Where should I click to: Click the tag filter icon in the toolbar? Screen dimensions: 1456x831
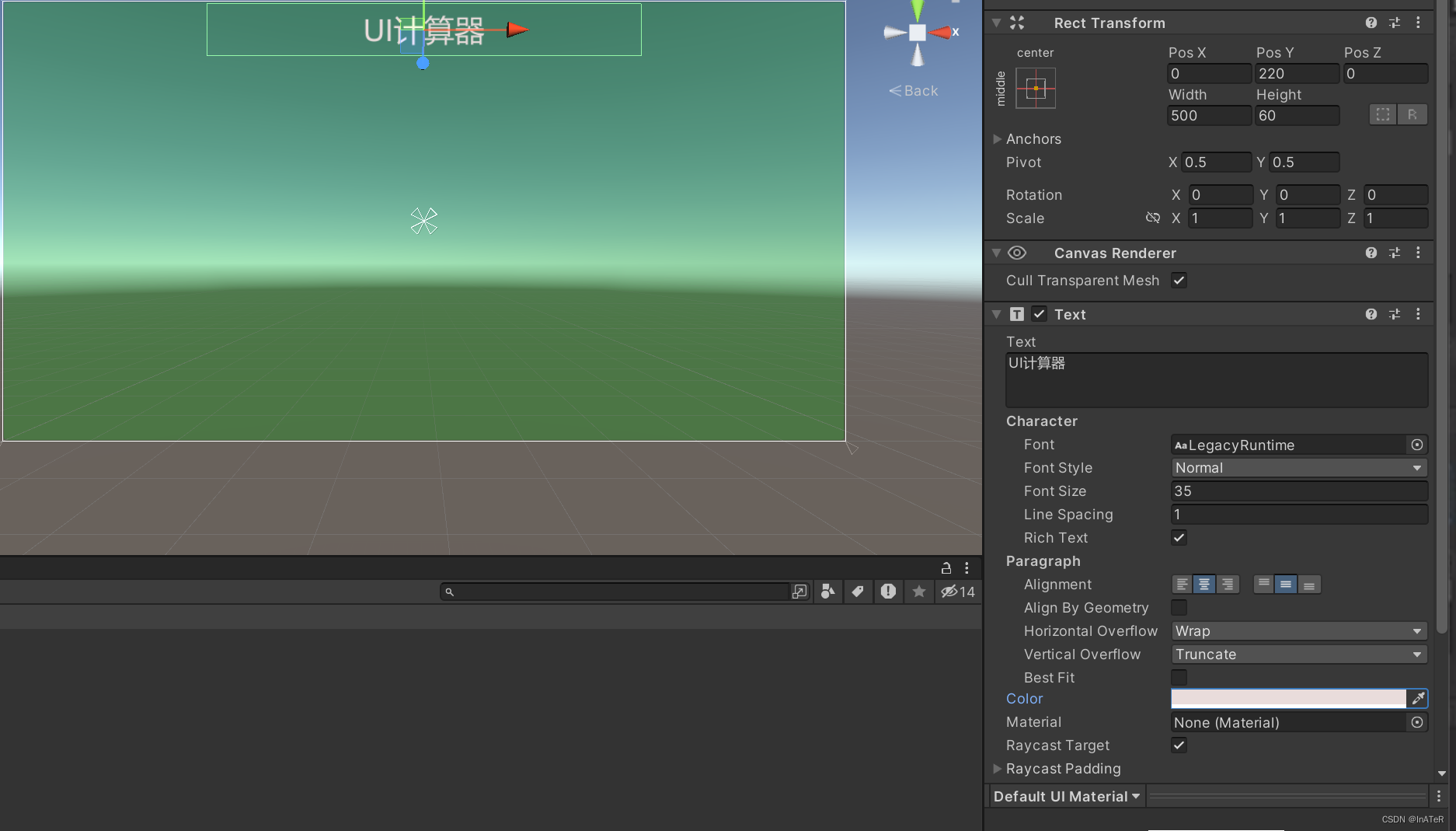click(x=858, y=592)
